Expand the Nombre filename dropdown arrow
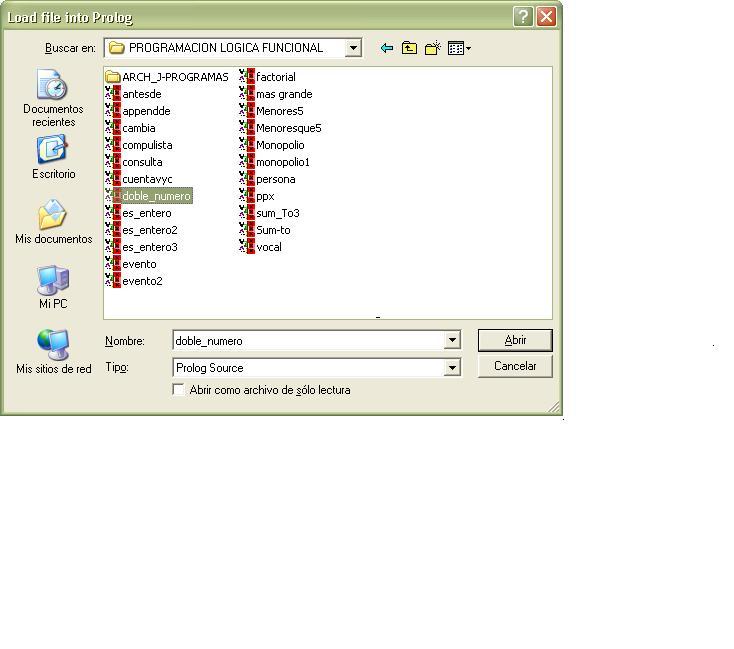Viewport: 734px width, 649px height. tap(452, 340)
